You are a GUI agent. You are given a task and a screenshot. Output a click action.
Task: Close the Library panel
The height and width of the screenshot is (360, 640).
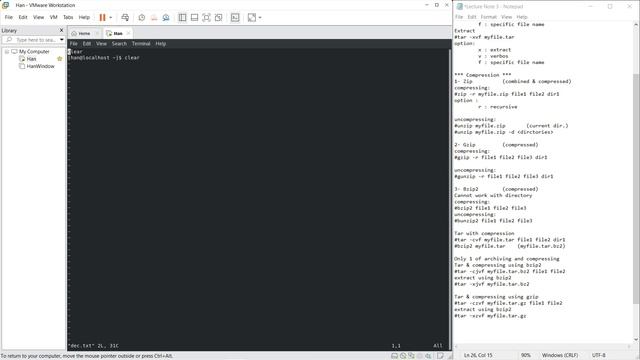pos(62,30)
